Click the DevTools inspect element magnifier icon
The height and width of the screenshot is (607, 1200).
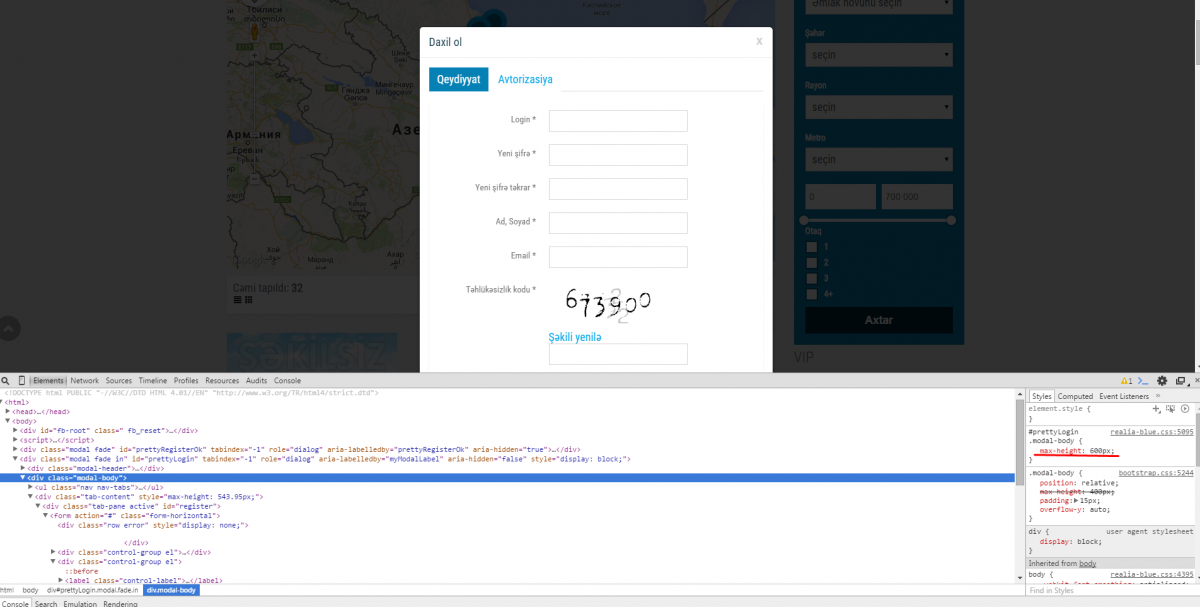[x=6, y=381]
